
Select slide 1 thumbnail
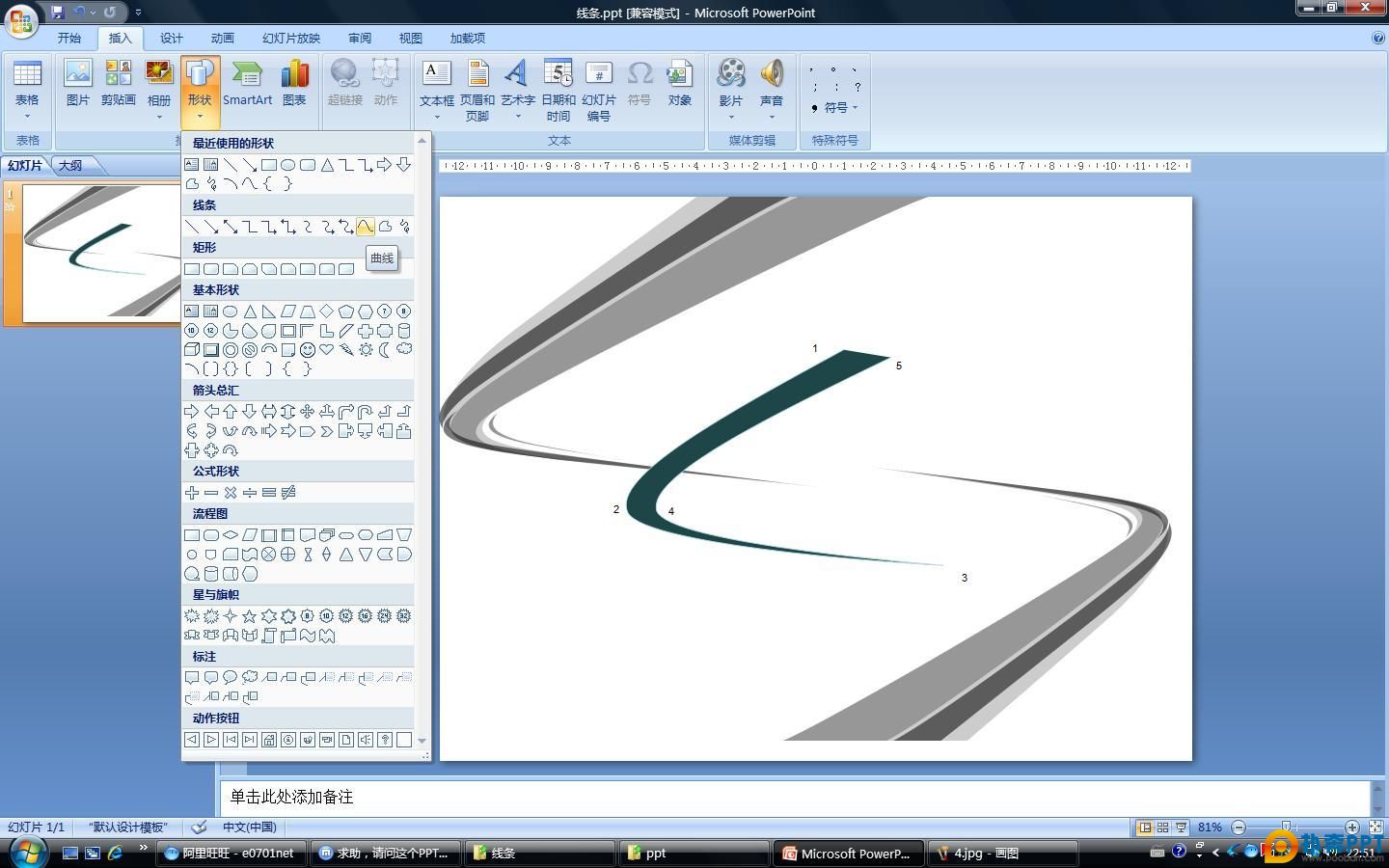point(101,253)
